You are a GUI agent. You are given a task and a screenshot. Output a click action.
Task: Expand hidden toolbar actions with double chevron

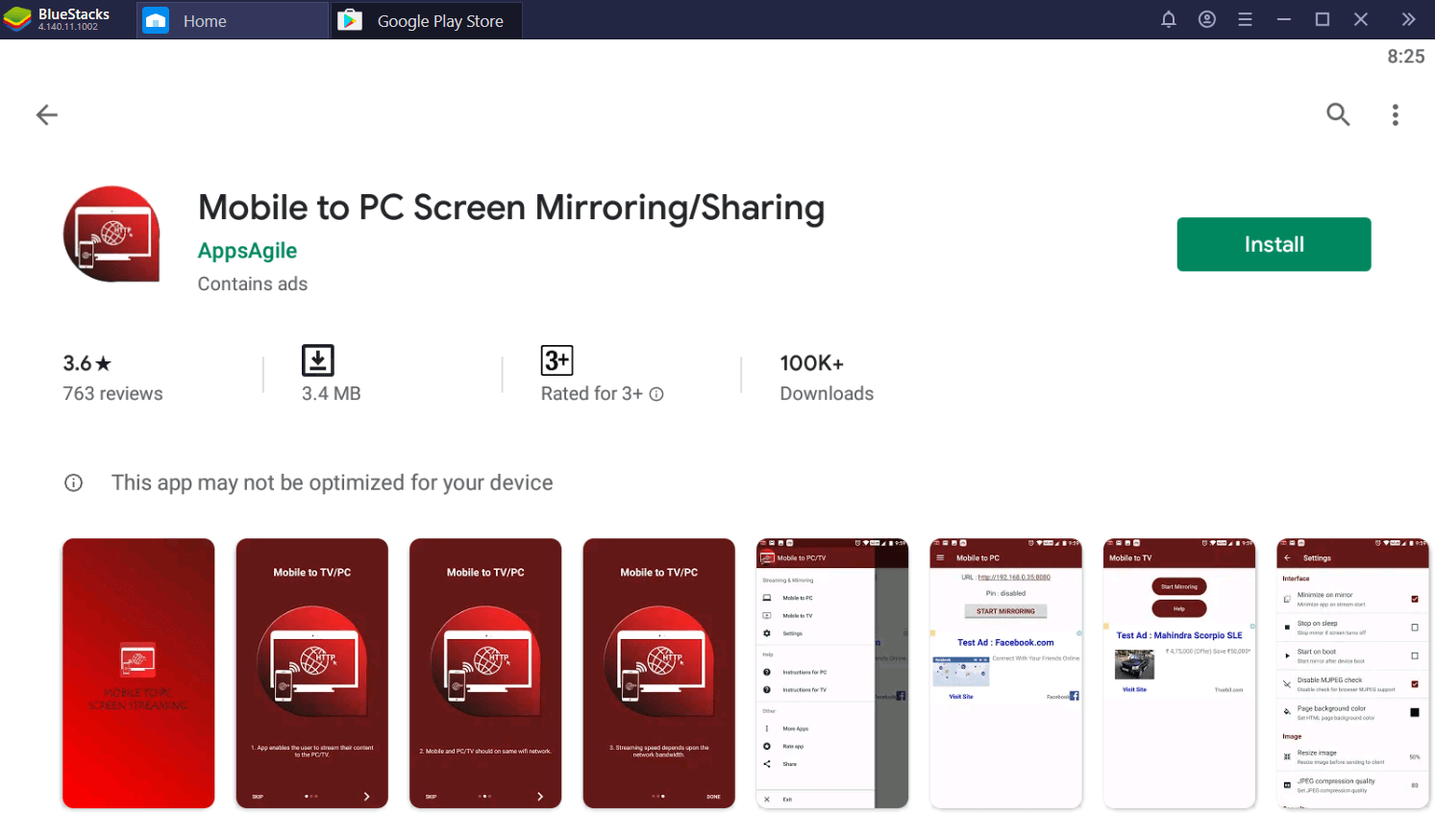(x=1409, y=19)
